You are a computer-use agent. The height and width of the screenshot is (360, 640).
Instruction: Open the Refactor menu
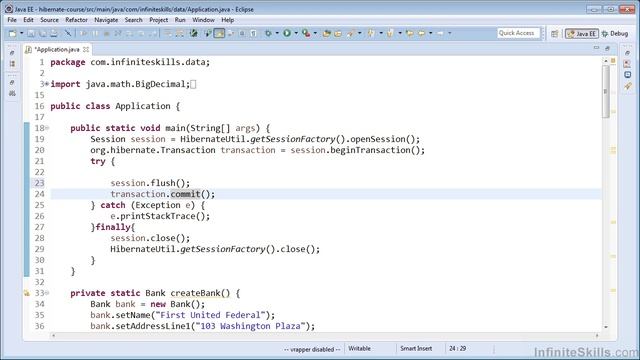click(76, 20)
